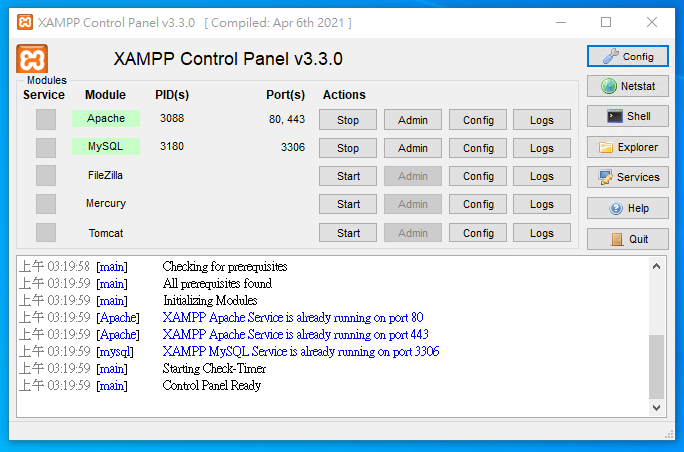684x452 pixels.
Task: Open Admin for MySQL
Action: [413, 148]
